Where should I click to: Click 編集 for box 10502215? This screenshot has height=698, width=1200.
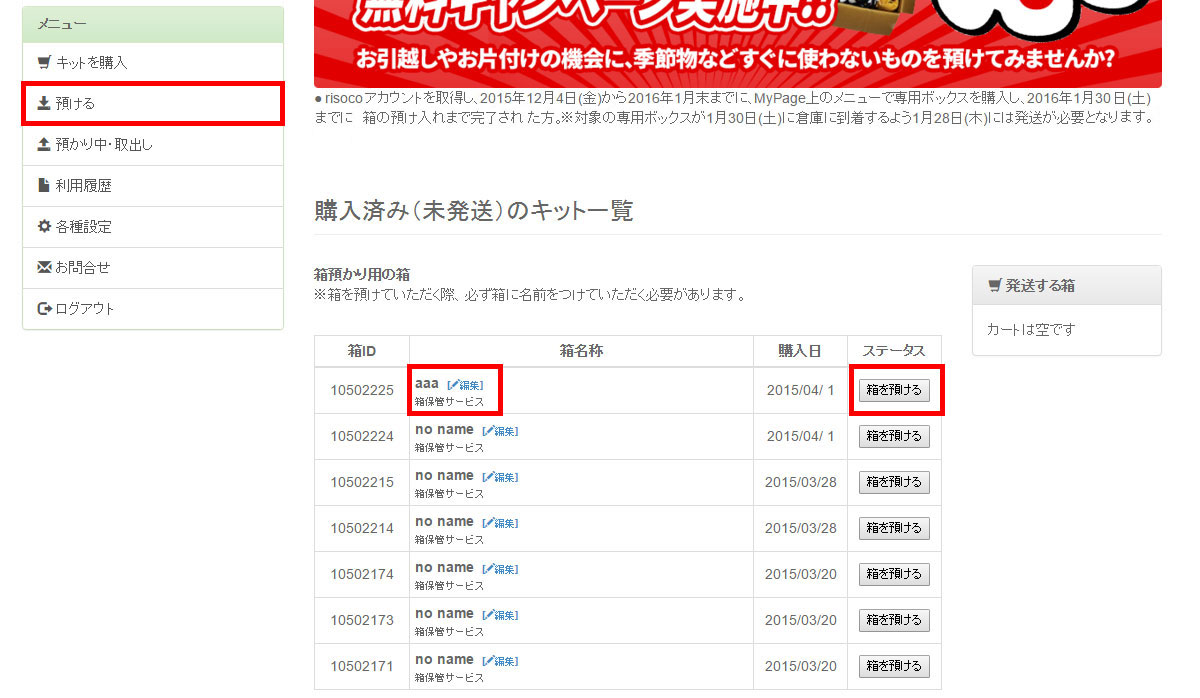tap(500, 477)
